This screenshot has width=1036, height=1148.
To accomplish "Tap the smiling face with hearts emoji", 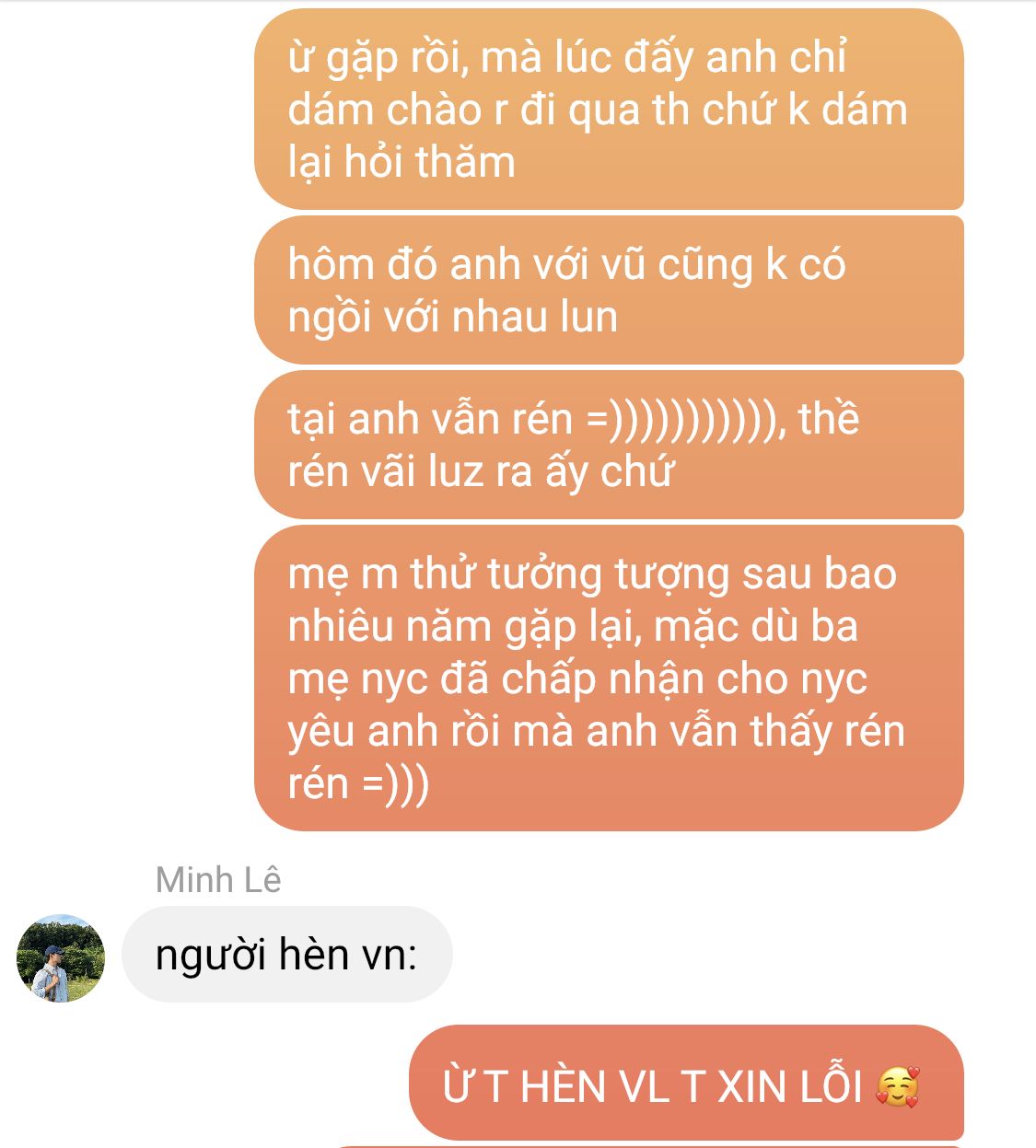I will click(x=897, y=1087).
